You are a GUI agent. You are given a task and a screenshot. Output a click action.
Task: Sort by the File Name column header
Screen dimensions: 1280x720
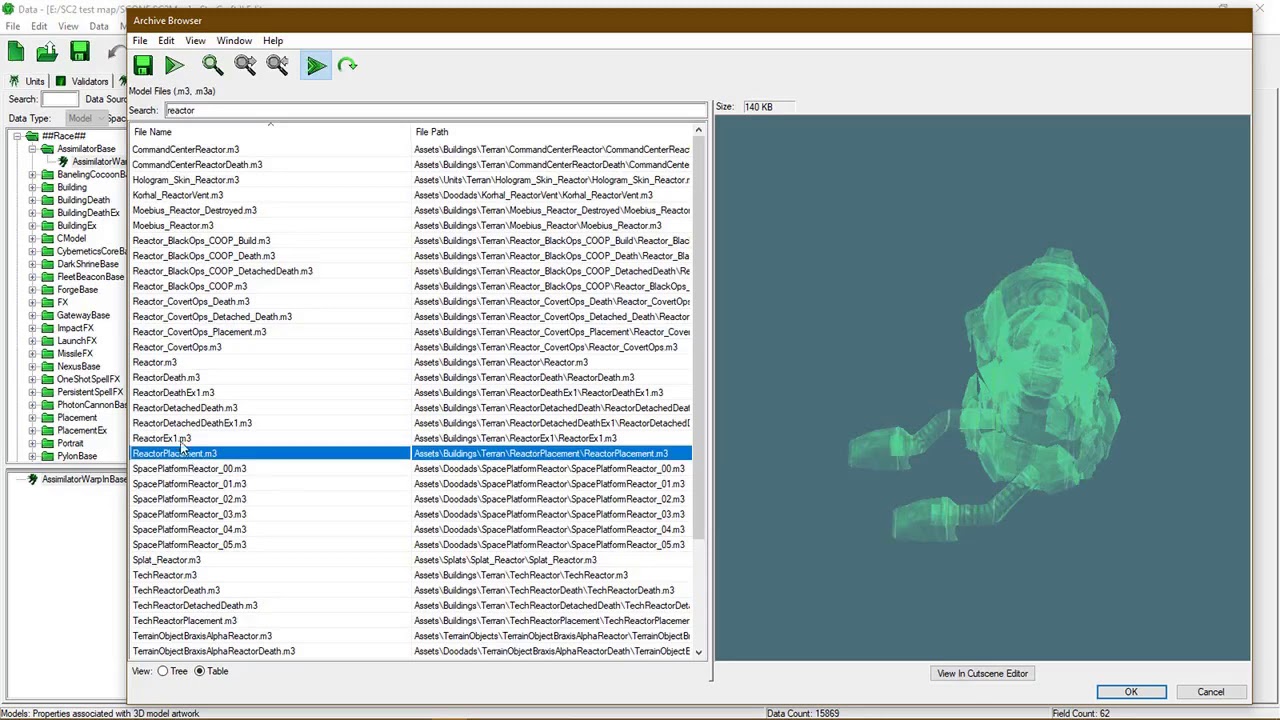270,132
